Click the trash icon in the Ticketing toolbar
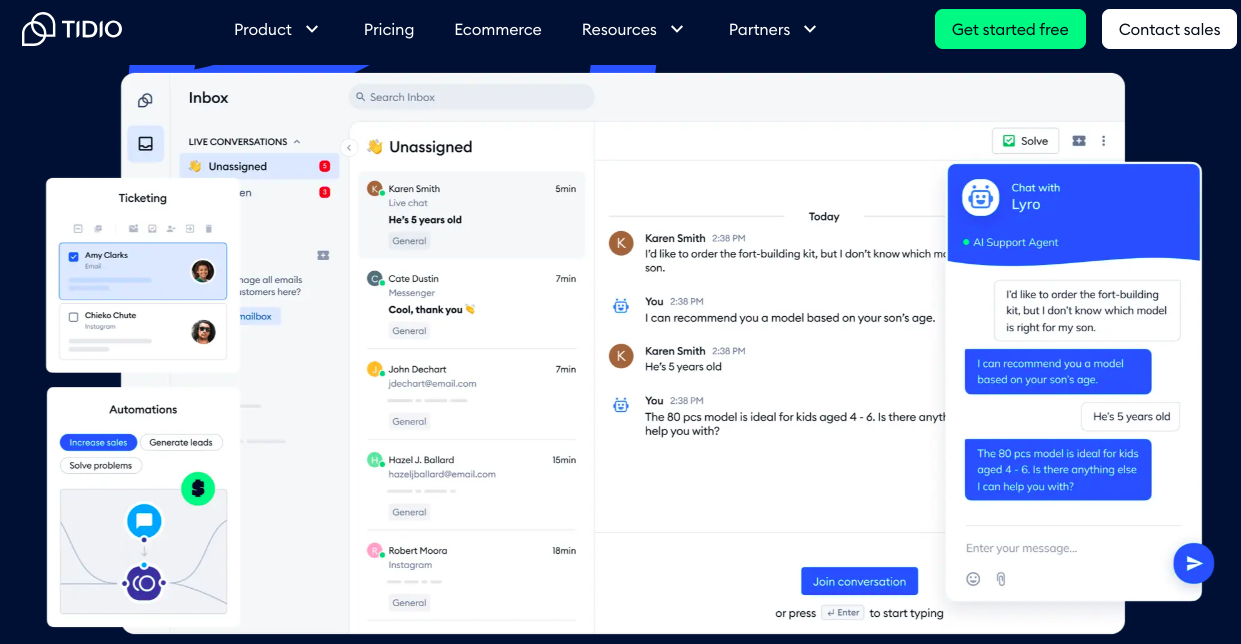The width and height of the screenshot is (1241, 644). click(208, 228)
